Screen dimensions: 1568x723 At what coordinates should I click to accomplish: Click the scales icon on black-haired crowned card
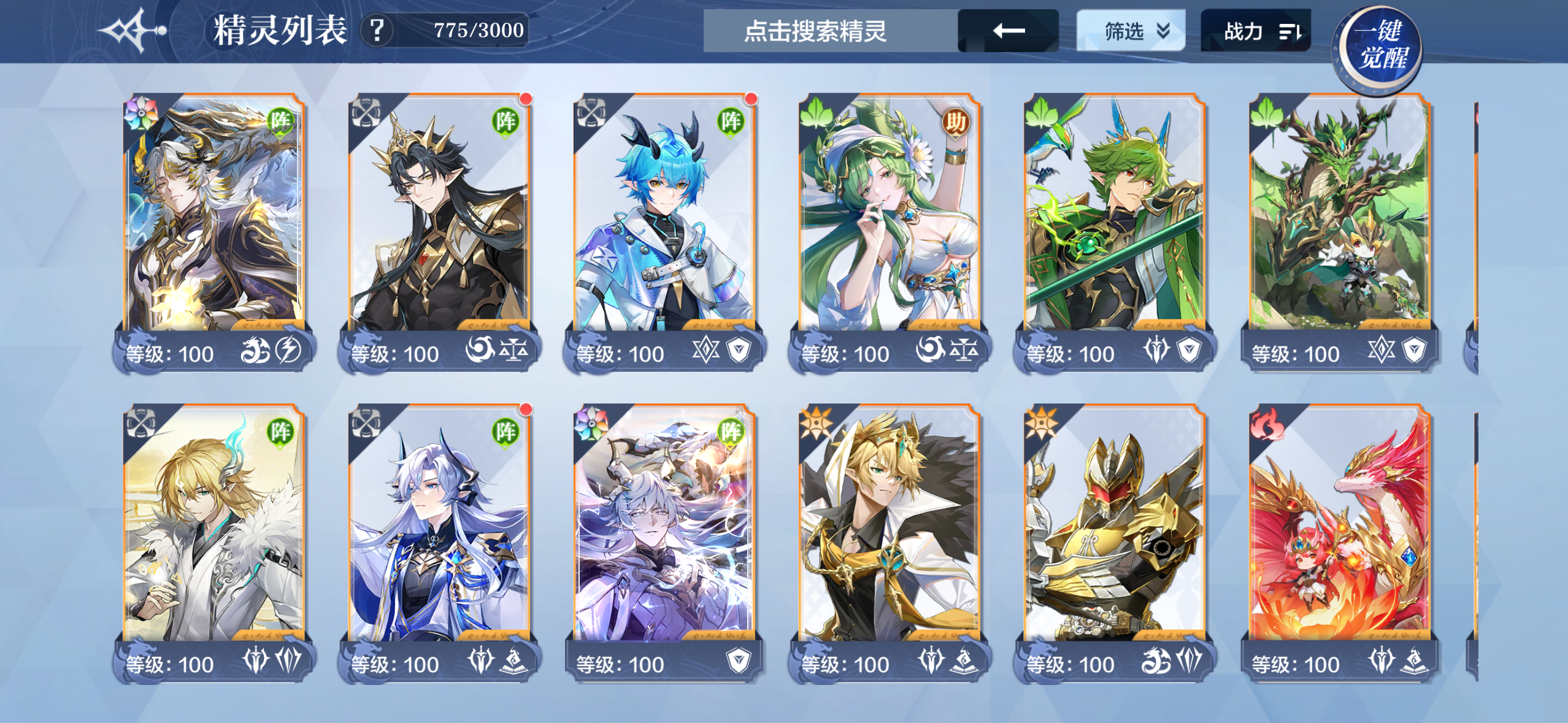click(x=513, y=351)
